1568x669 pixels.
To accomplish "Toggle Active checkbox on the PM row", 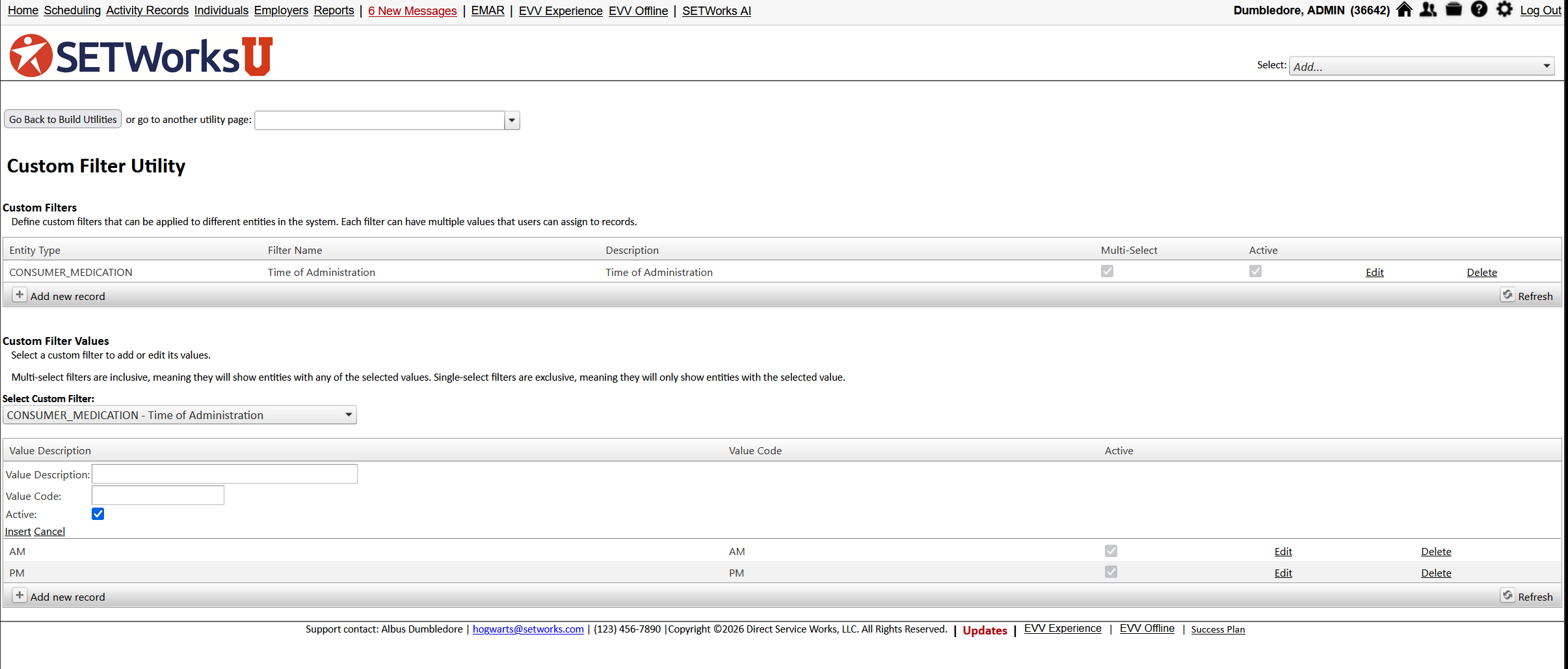I will 1111,572.
